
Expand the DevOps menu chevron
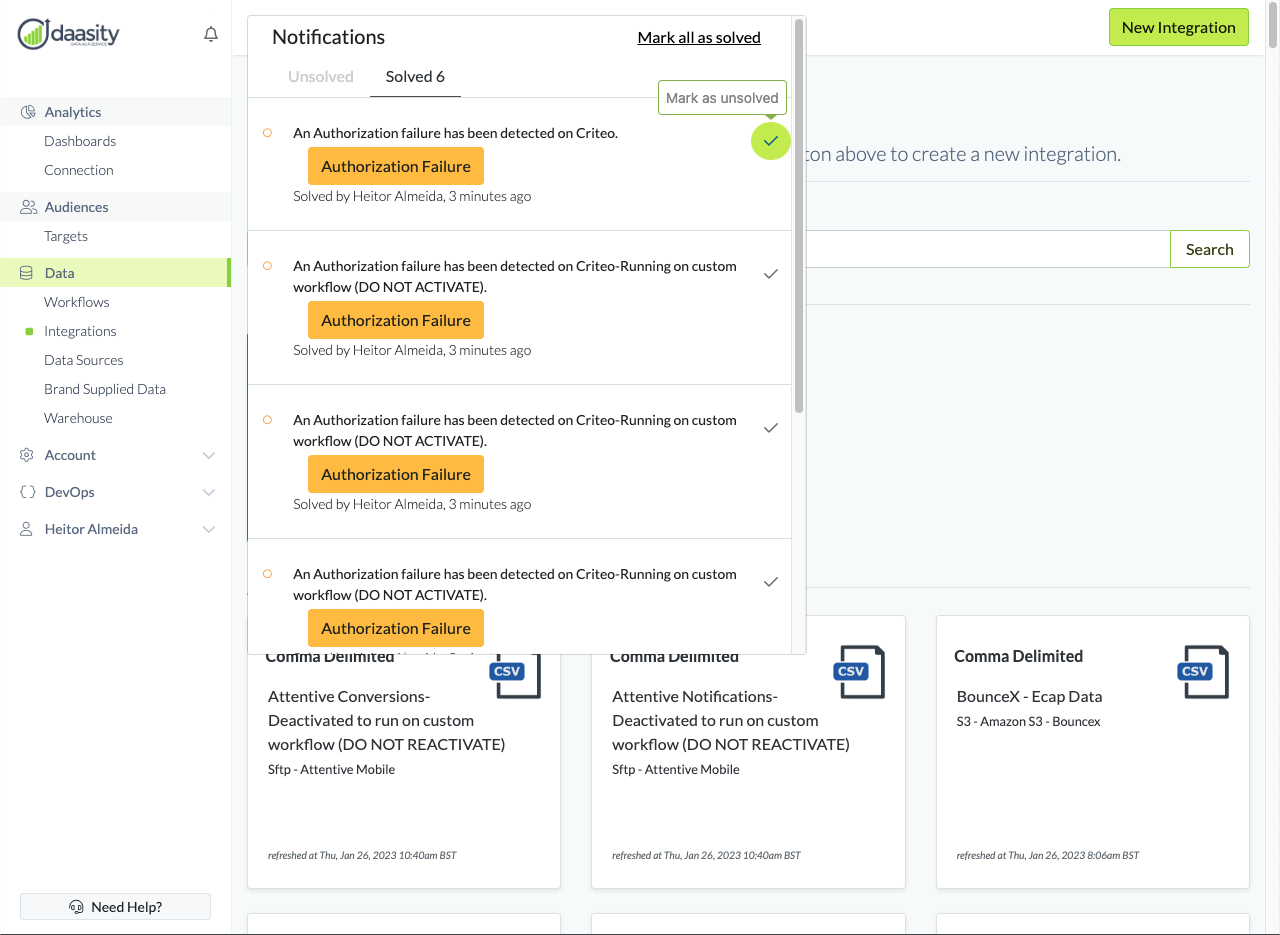209,492
